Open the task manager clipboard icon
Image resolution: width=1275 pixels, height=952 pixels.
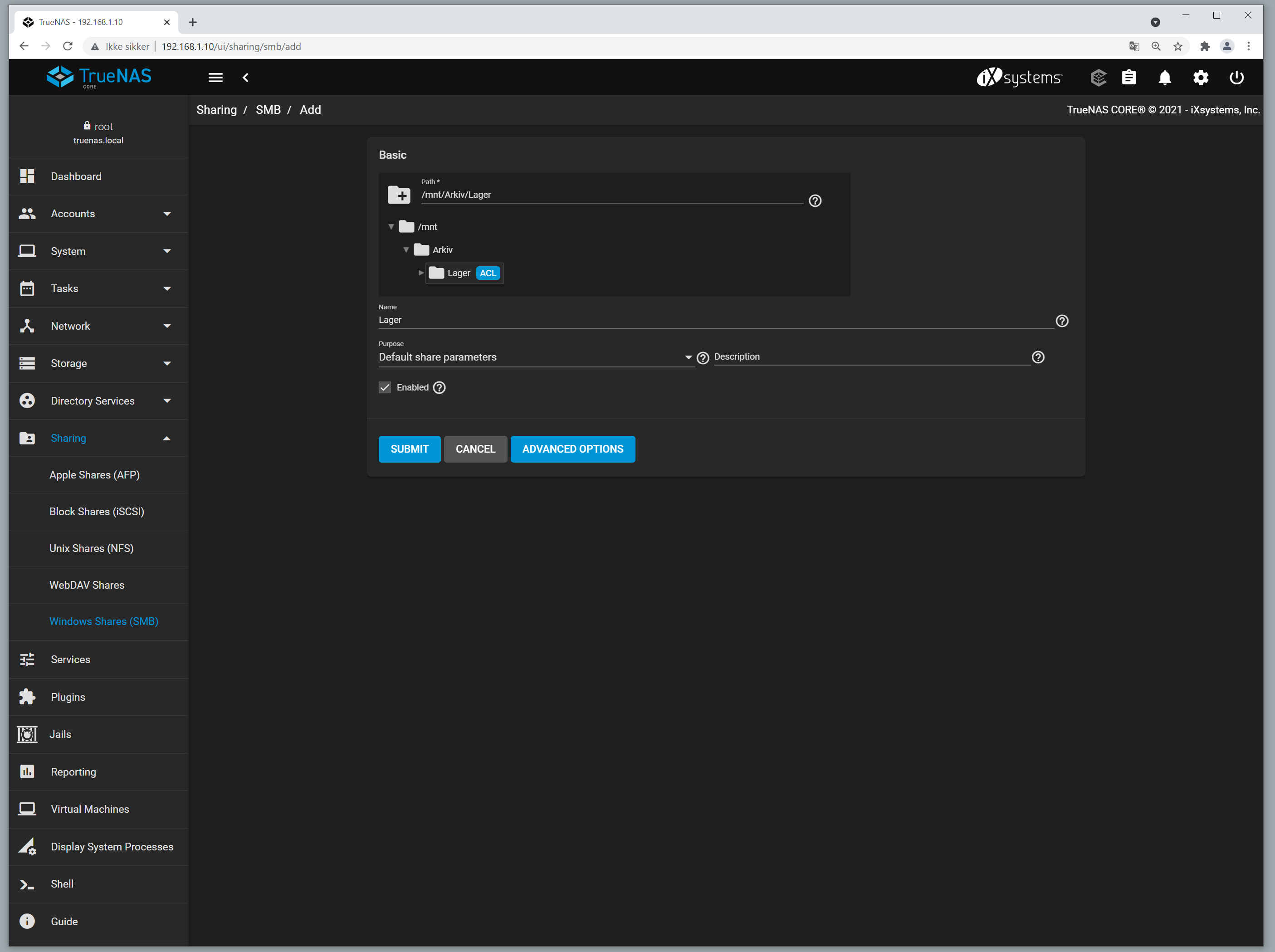(x=1128, y=77)
